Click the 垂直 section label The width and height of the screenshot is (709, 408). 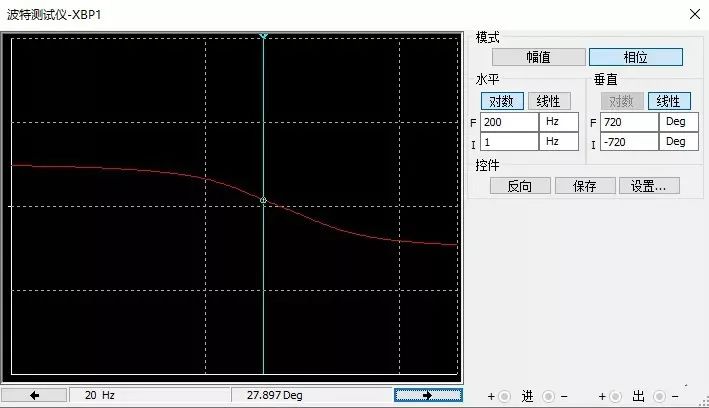pos(605,80)
